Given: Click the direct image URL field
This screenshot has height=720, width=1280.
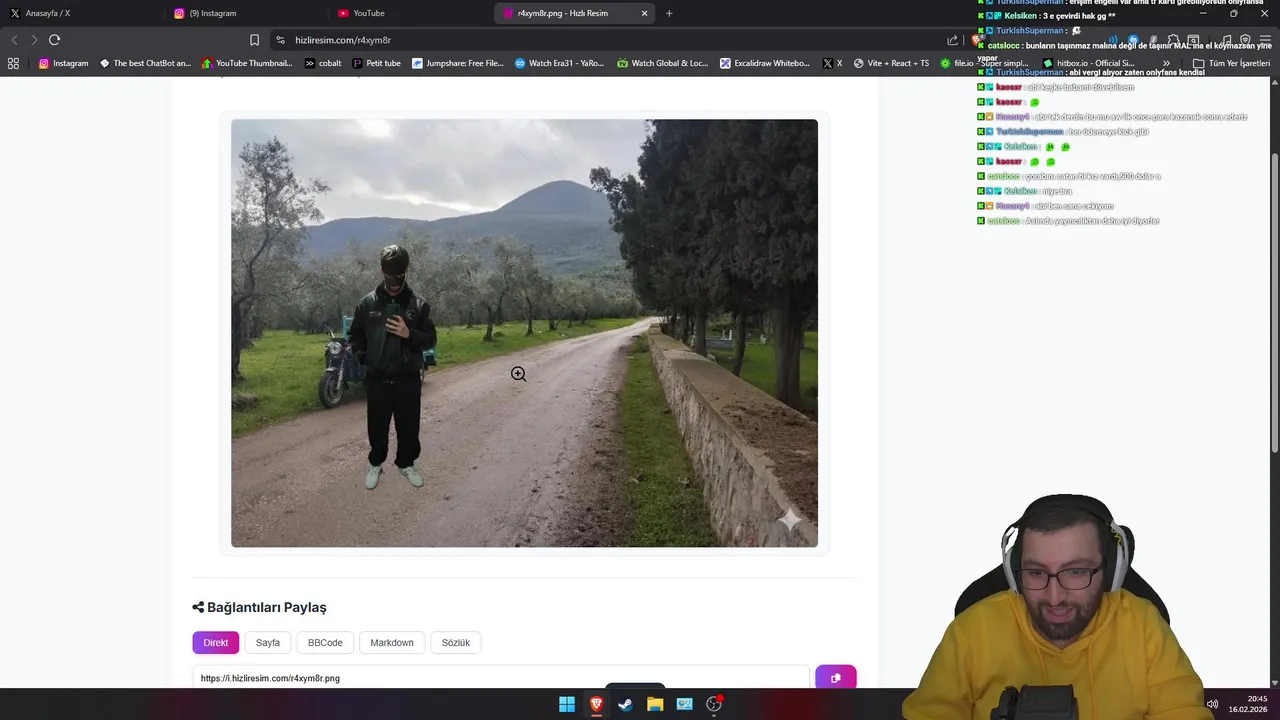Looking at the screenshot, I should [x=501, y=678].
